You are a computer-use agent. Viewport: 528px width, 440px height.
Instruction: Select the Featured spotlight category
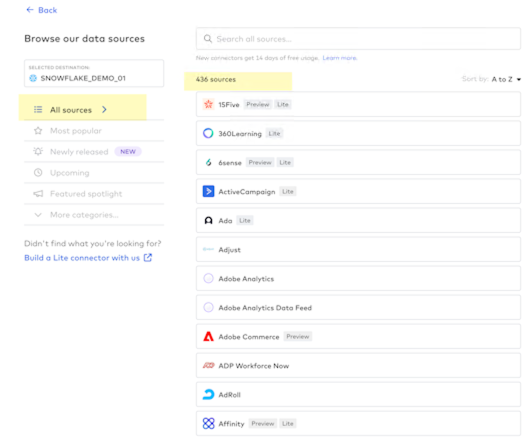[94, 194]
